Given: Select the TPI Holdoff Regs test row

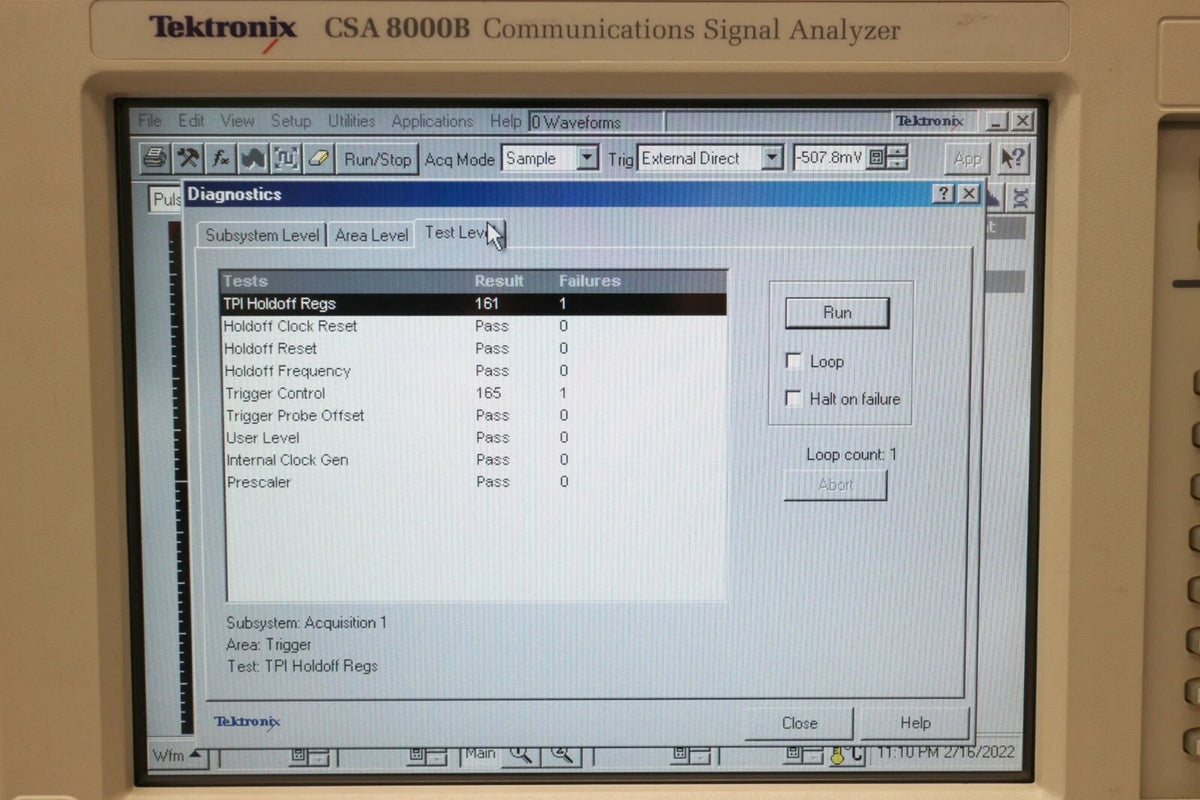Looking at the screenshot, I should [473, 303].
